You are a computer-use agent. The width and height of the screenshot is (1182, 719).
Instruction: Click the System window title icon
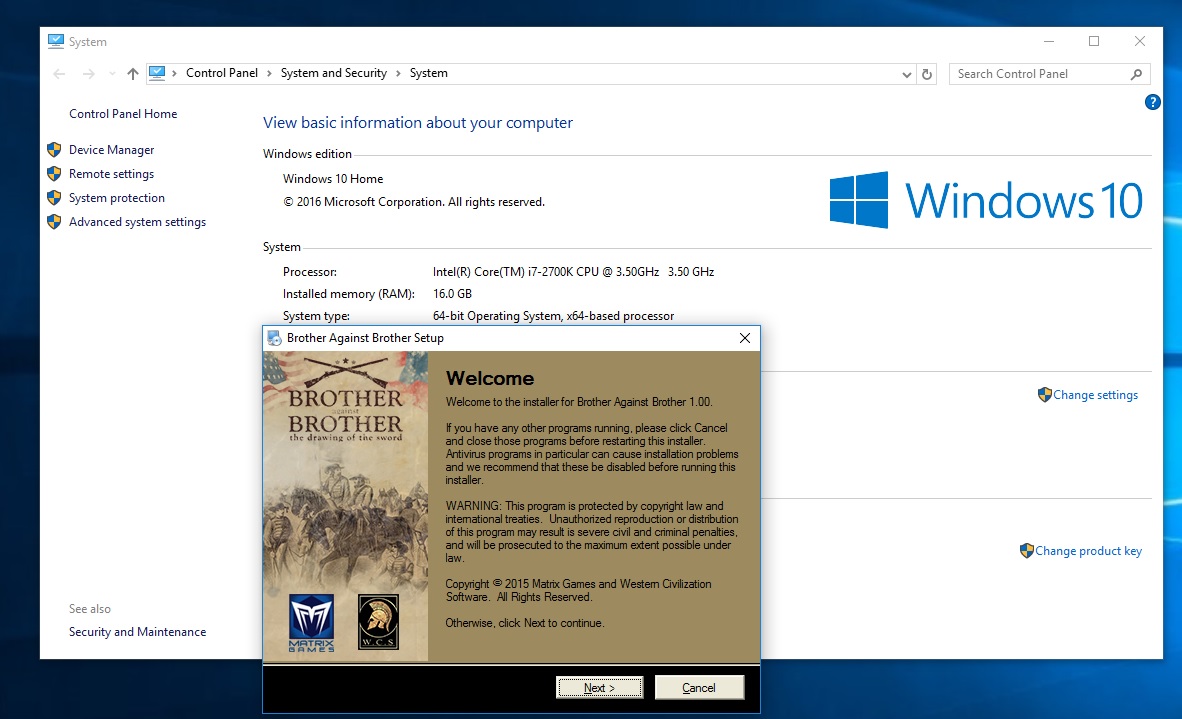[x=56, y=41]
